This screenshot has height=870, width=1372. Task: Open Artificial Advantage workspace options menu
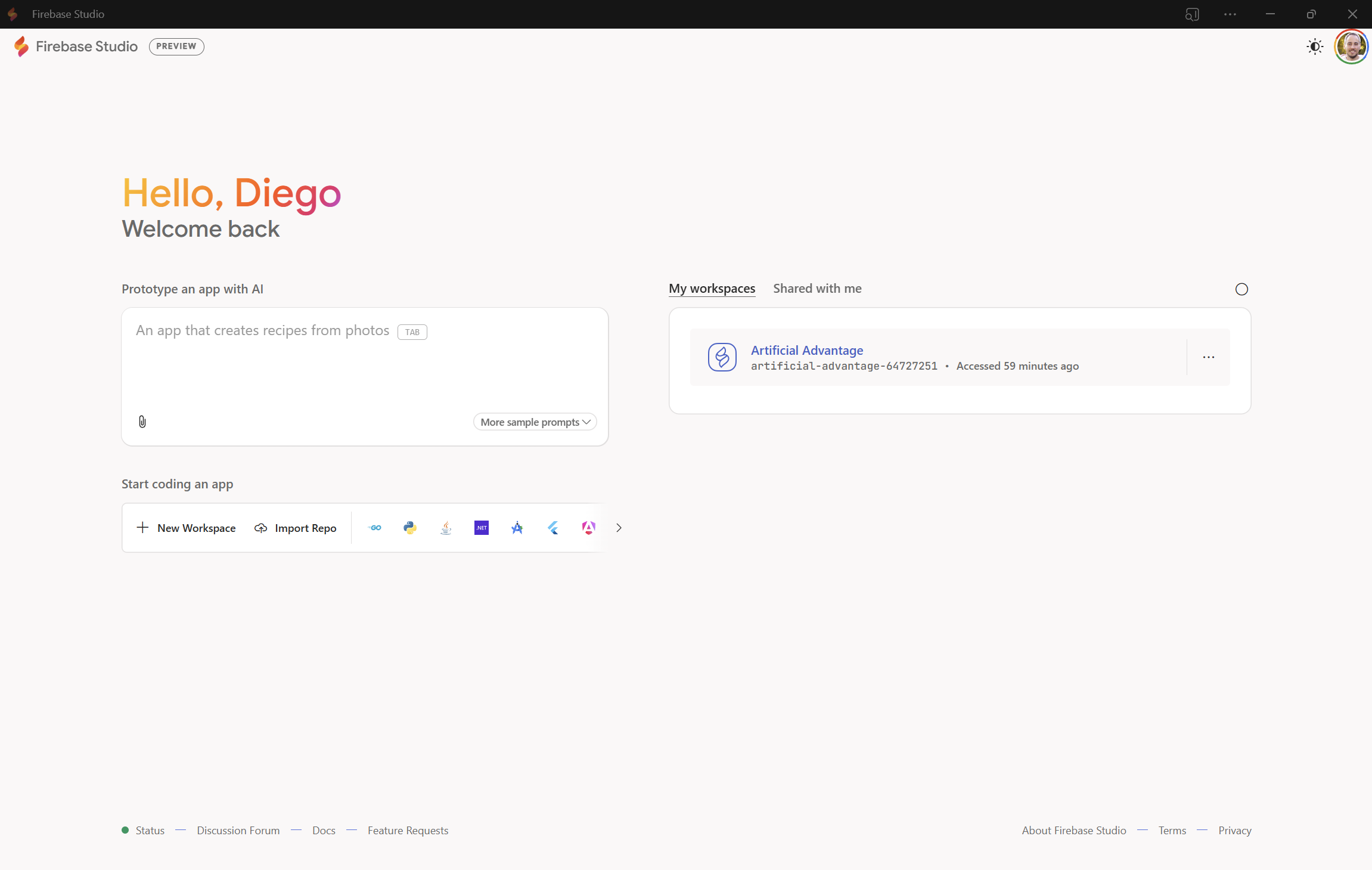point(1209,357)
